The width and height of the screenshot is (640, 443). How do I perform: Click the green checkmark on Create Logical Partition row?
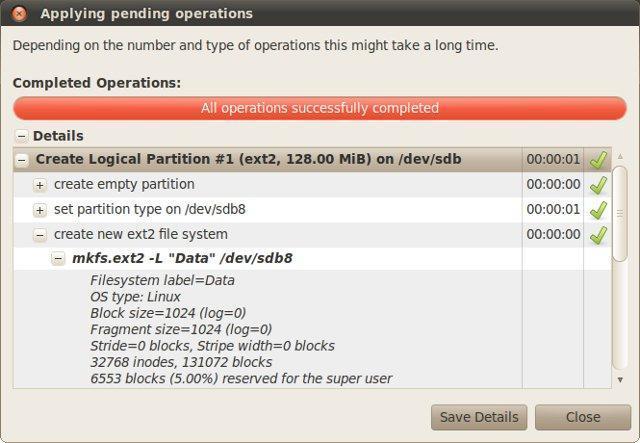click(x=598, y=160)
